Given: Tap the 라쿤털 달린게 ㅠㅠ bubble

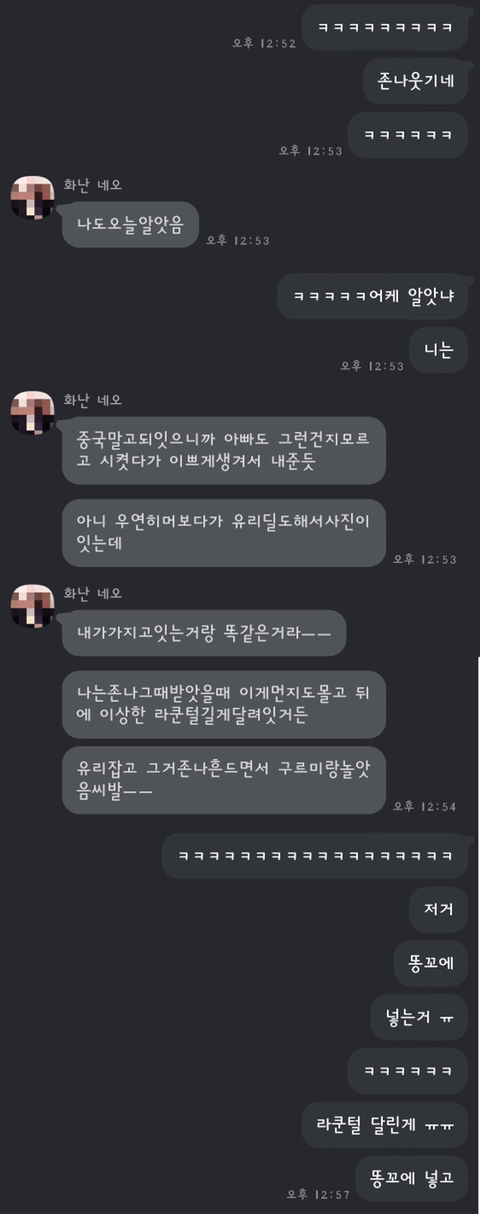Looking at the screenshot, I should click(x=385, y=1124).
